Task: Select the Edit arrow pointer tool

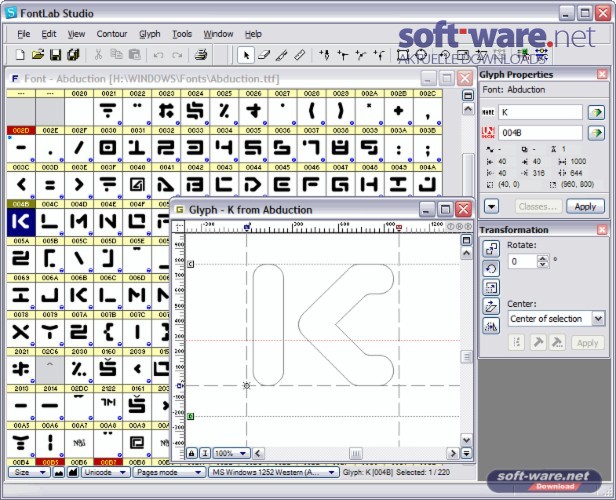Action: tap(246, 55)
